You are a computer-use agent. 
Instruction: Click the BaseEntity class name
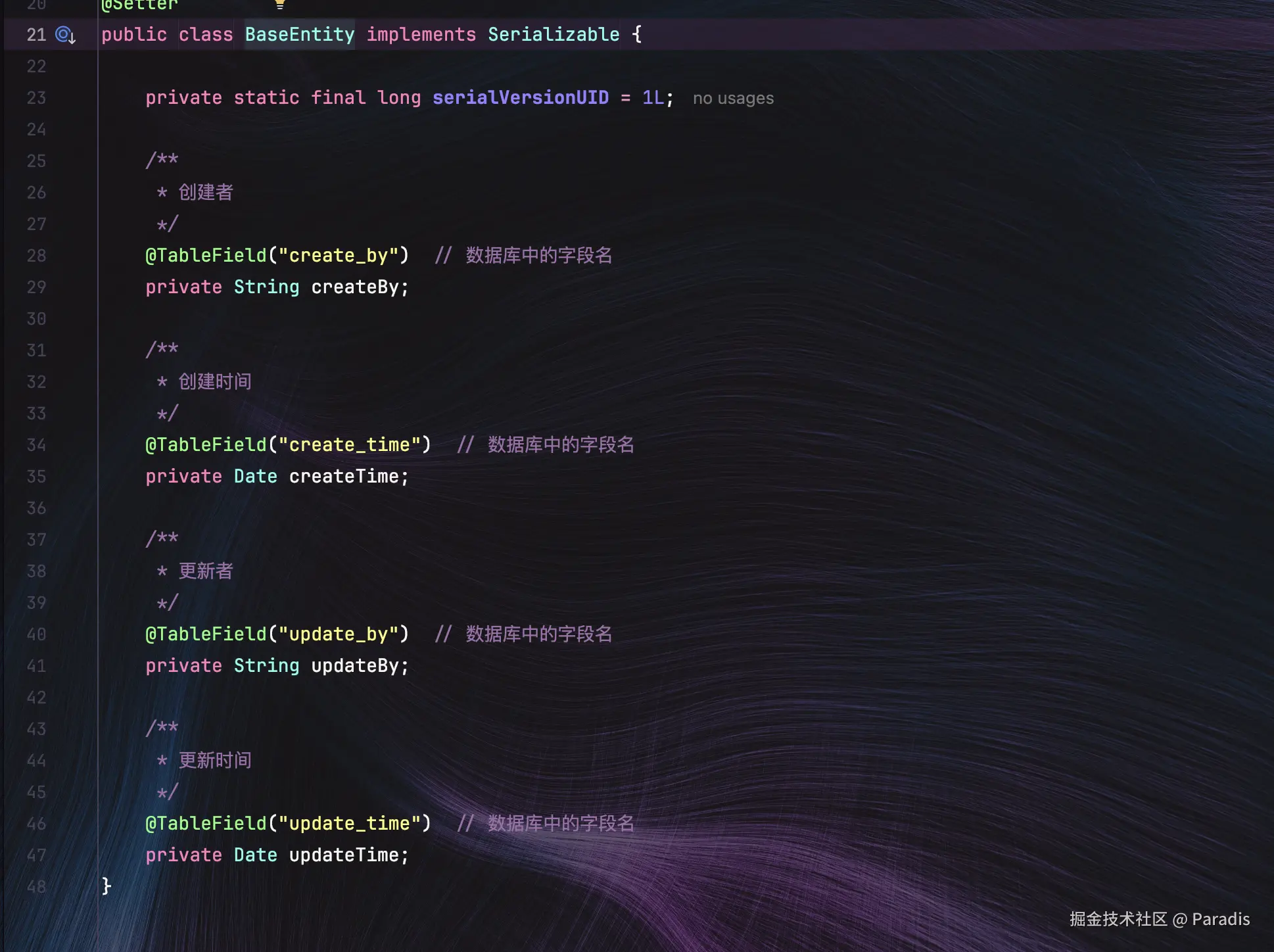[x=300, y=35]
